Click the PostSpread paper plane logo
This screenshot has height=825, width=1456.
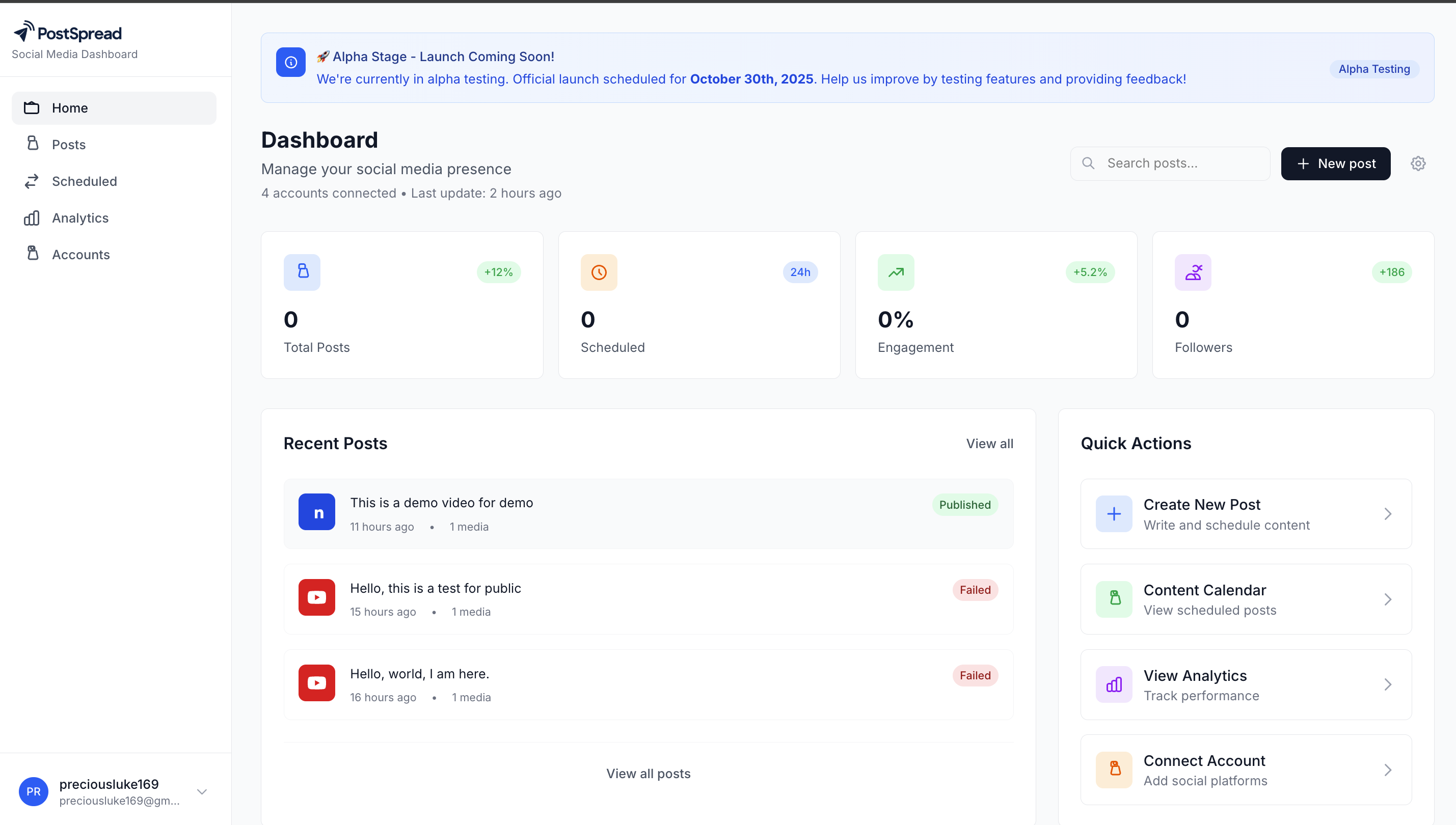(x=24, y=32)
